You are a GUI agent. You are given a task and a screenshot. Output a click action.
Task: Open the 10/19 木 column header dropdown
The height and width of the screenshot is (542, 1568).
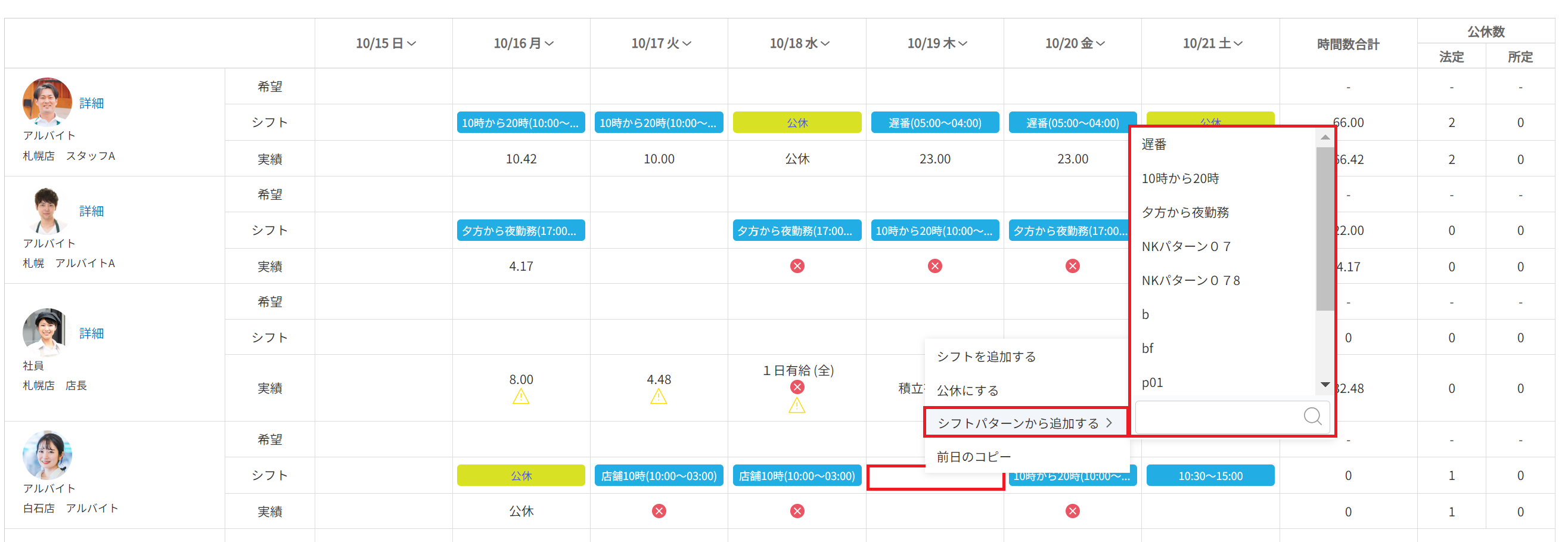point(937,44)
